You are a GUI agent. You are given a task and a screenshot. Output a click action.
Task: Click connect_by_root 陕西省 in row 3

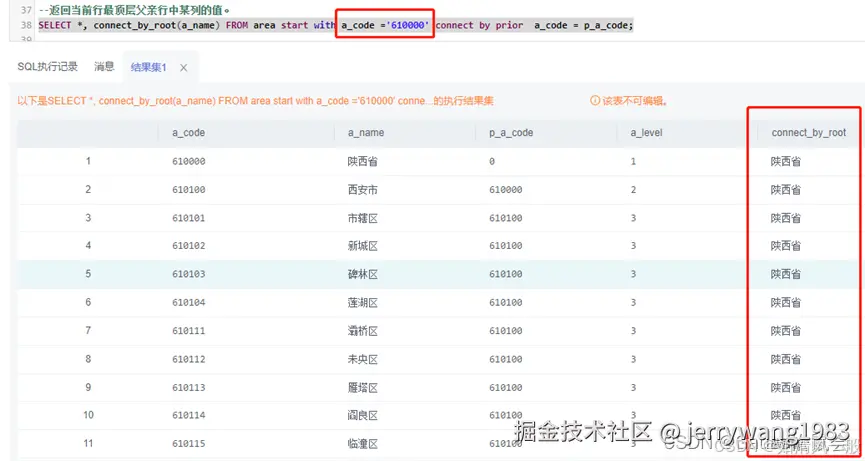pos(786,218)
